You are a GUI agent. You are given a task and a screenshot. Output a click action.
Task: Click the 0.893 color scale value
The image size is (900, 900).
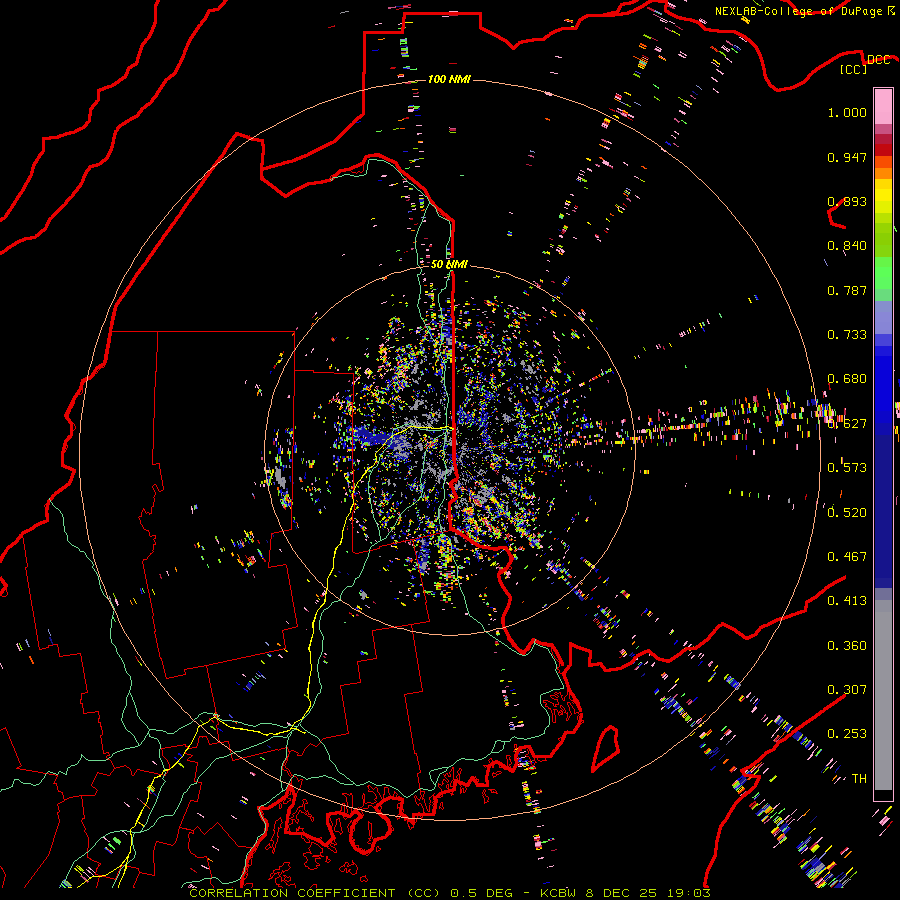(x=847, y=201)
